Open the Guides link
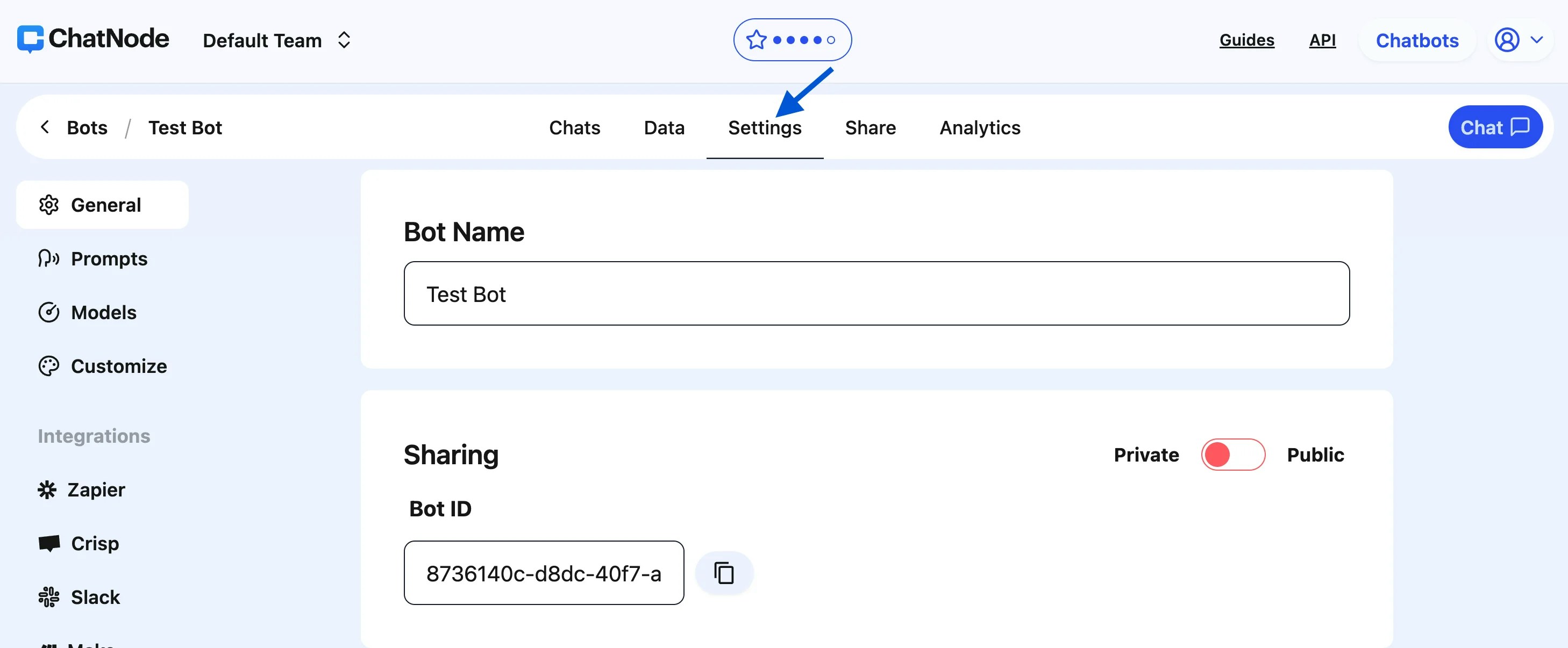The width and height of the screenshot is (1568, 648). tap(1246, 40)
